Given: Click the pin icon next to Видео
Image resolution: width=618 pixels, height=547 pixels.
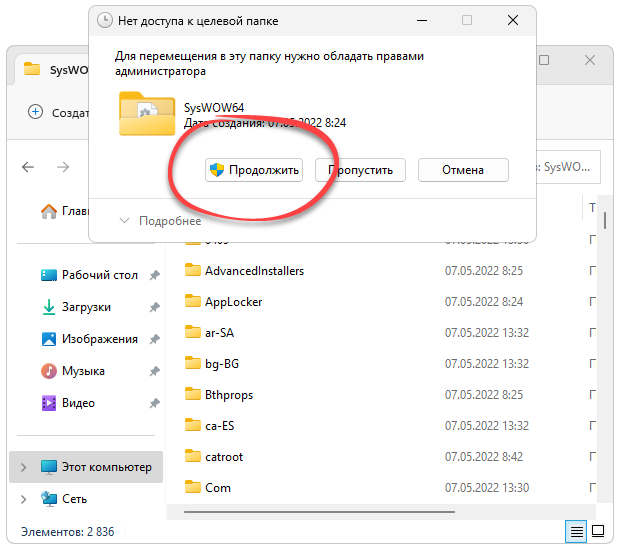Looking at the screenshot, I should [x=154, y=403].
